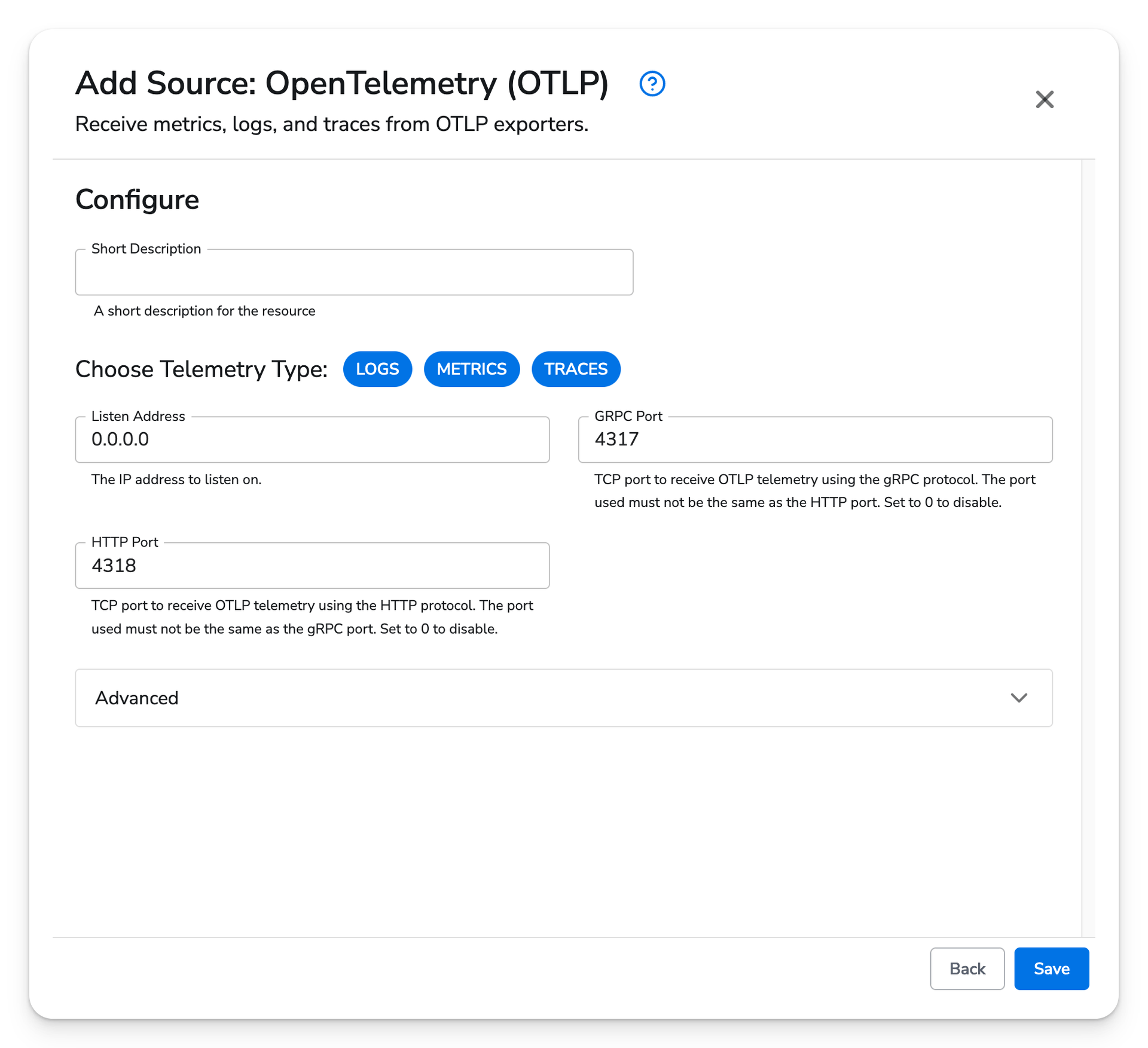Viewport: 1148px width, 1048px height.
Task: Click the 'Configure' heading
Action: coord(137,200)
